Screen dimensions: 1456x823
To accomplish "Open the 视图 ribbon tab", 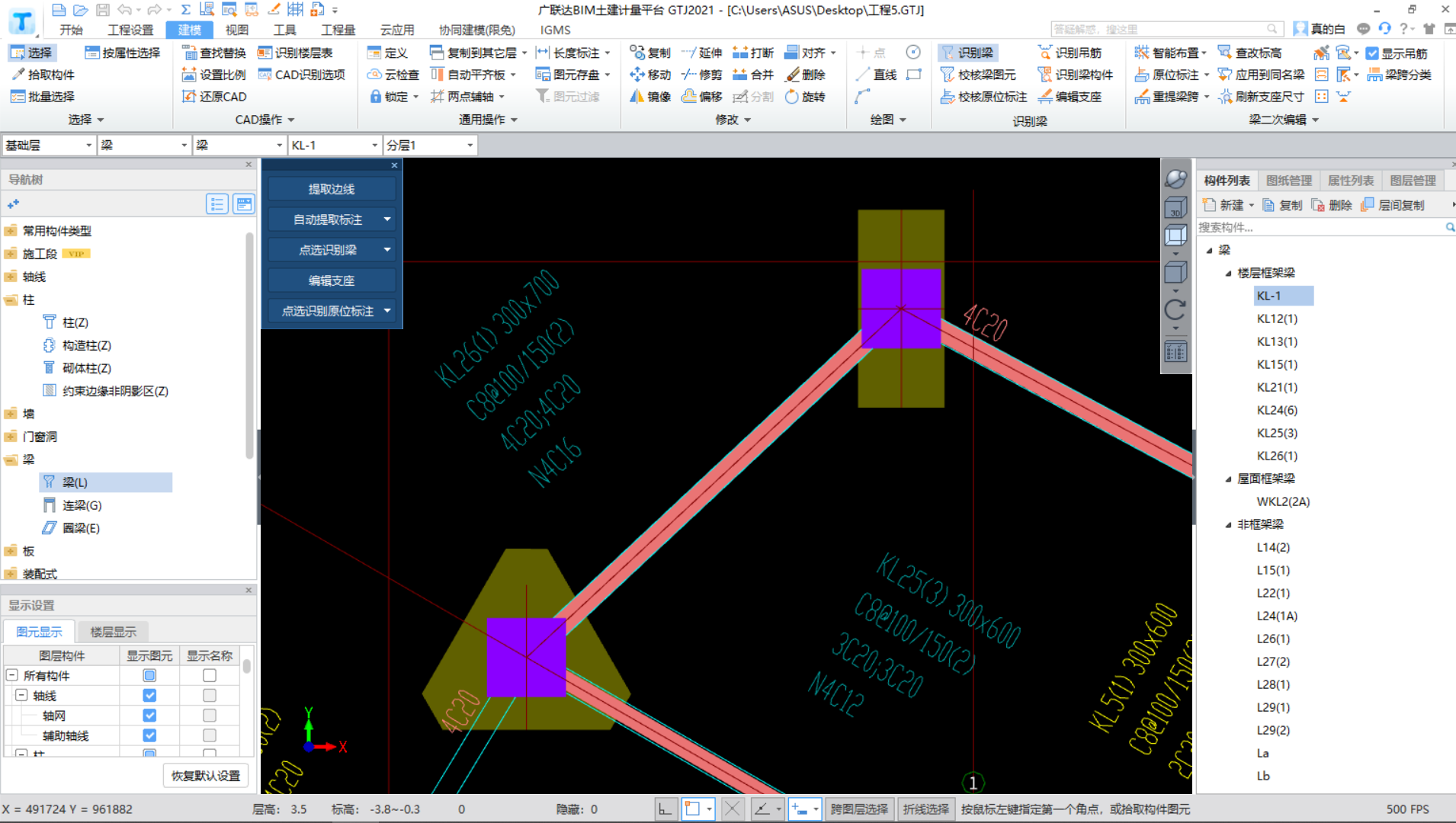I will pos(237,30).
